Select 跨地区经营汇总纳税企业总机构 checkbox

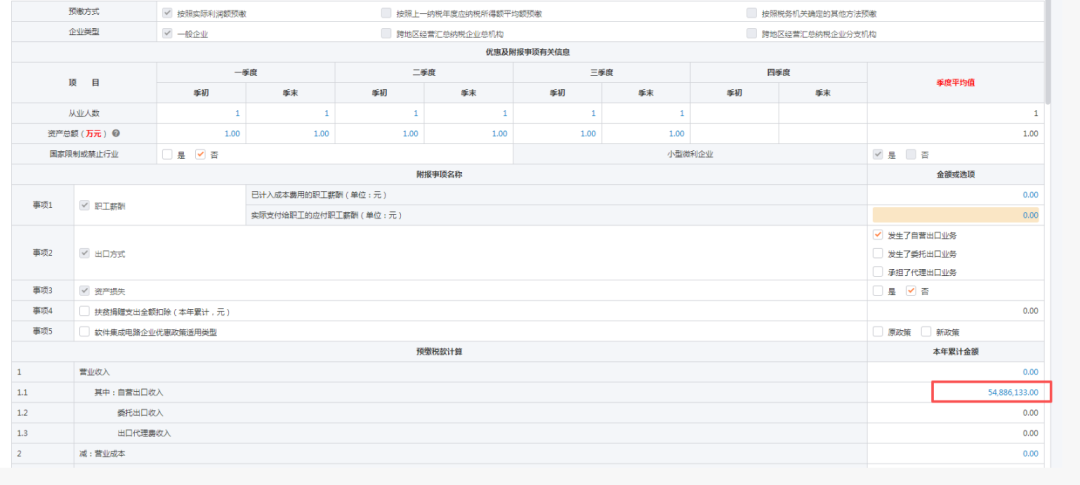point(386,33)
